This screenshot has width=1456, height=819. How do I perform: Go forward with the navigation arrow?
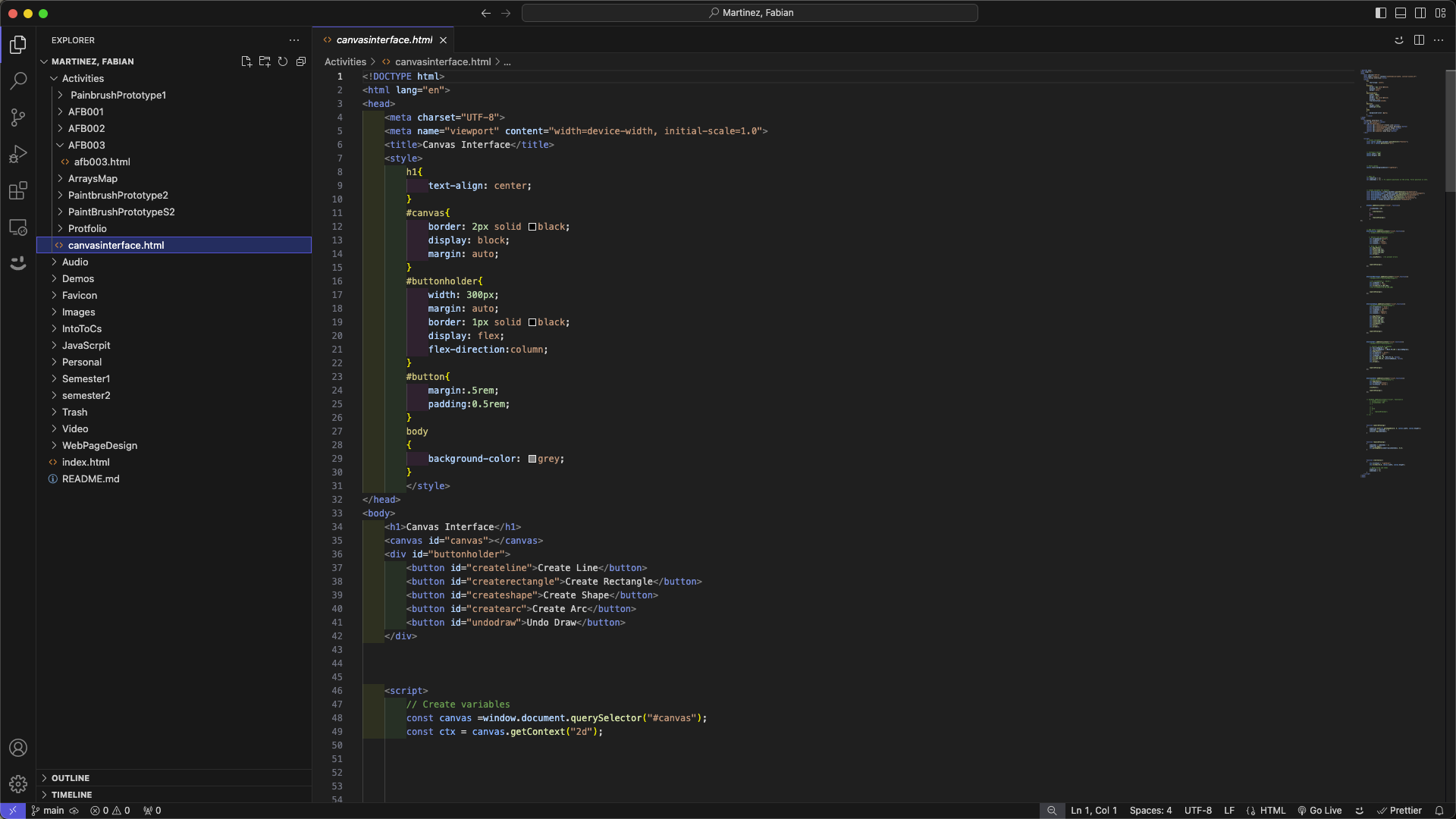click(x=506, y=13)
